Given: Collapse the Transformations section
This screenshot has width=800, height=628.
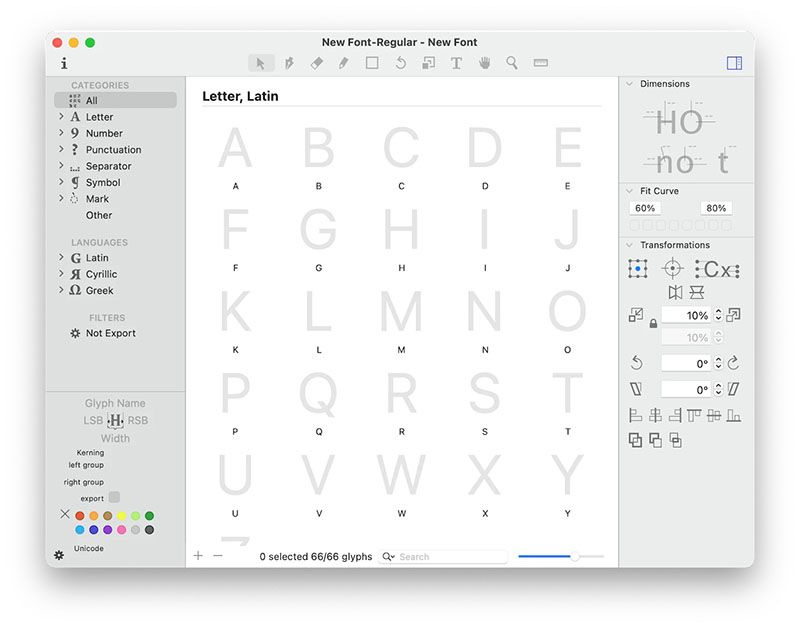Looking at the screenshot, I should pos(630,245).
